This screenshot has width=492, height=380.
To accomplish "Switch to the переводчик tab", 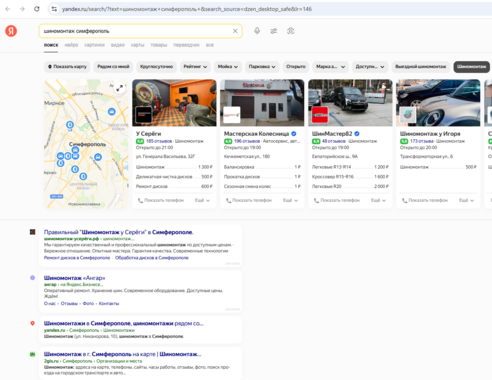I will tap(186, 45).
